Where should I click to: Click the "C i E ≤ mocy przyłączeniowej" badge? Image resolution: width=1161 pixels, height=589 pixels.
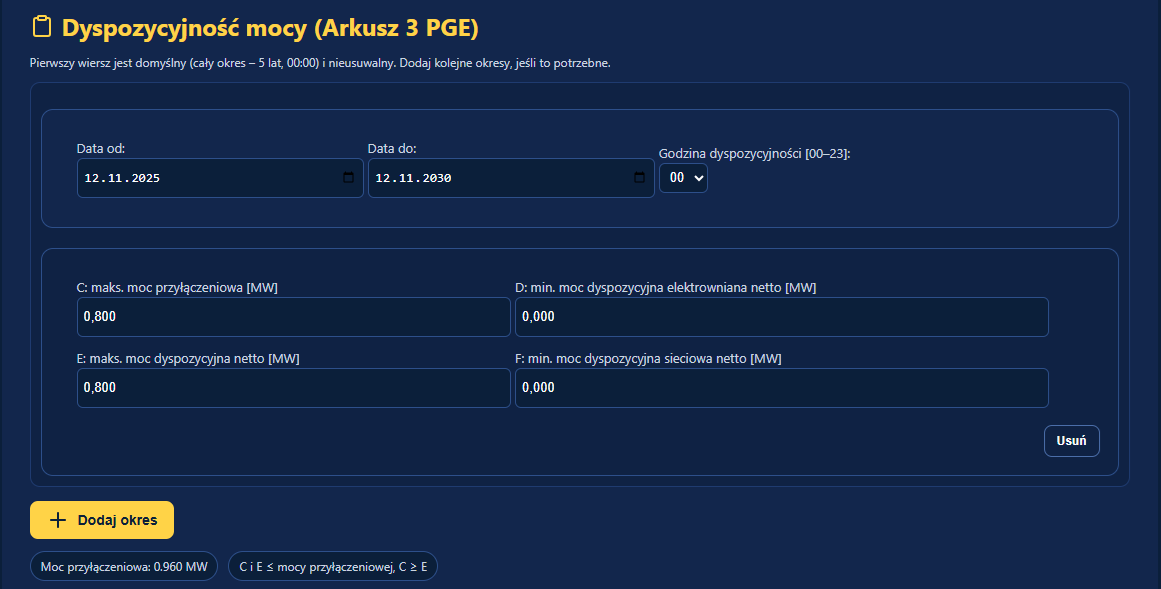point(333,565)
